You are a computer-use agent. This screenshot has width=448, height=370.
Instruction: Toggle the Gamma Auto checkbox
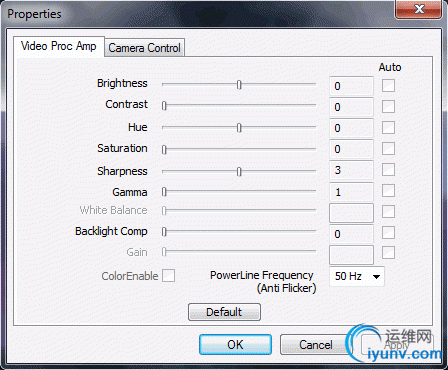point(388,191)
